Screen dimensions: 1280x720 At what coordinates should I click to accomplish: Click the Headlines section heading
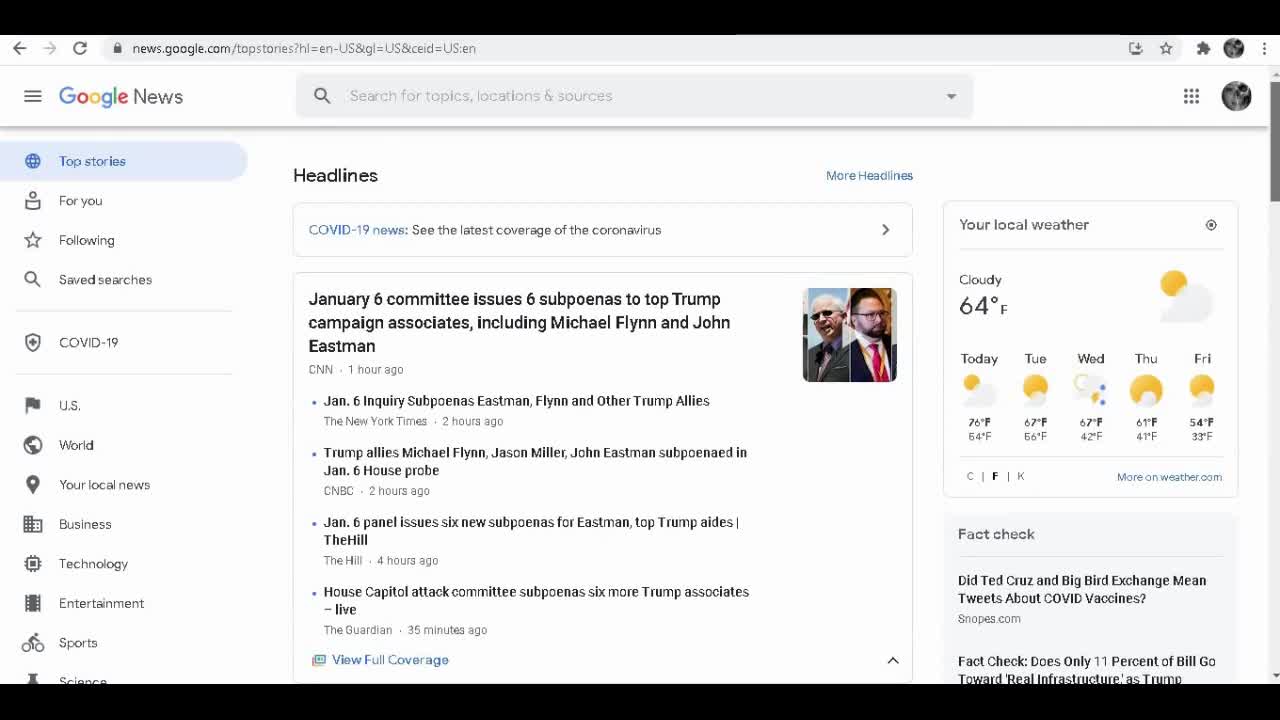pos(335,175)
